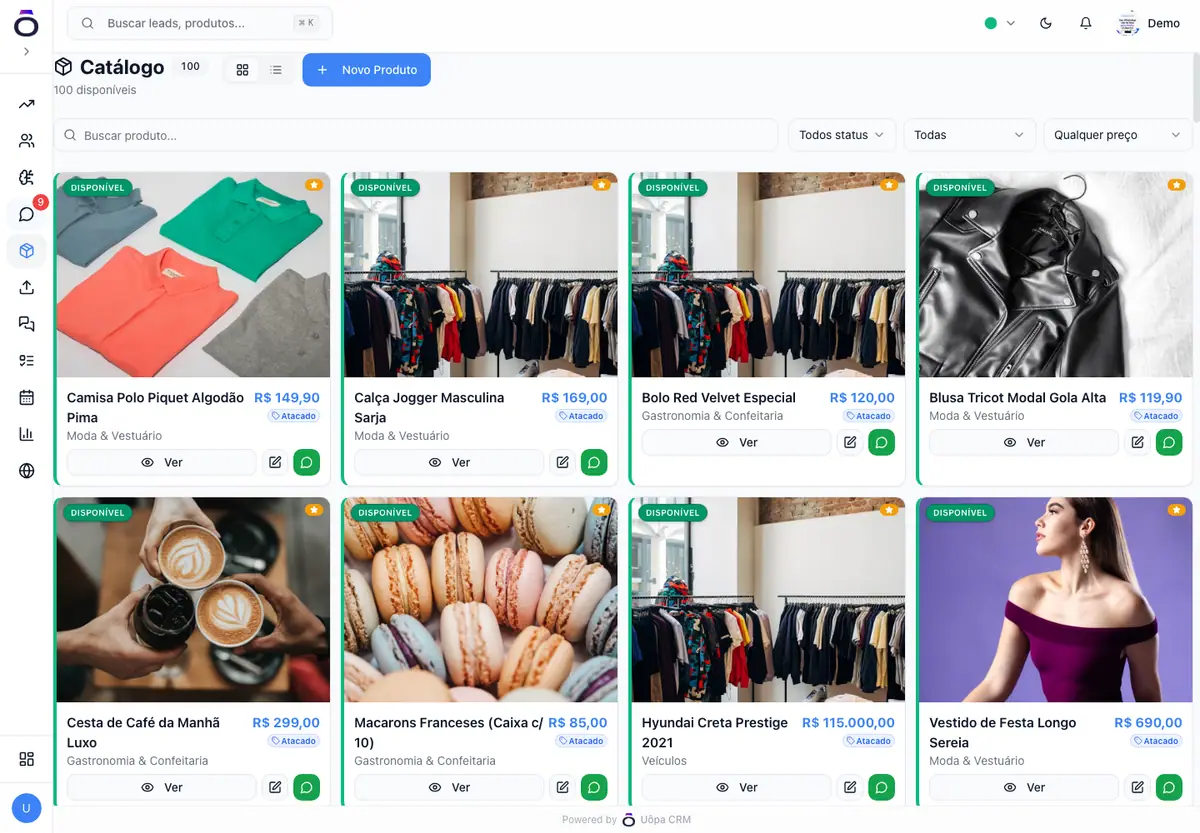The width and height of the screenshot is (1200, 833).
Task: Click Ver on Calça Jogger Masculina
Action: click(449, 462)
